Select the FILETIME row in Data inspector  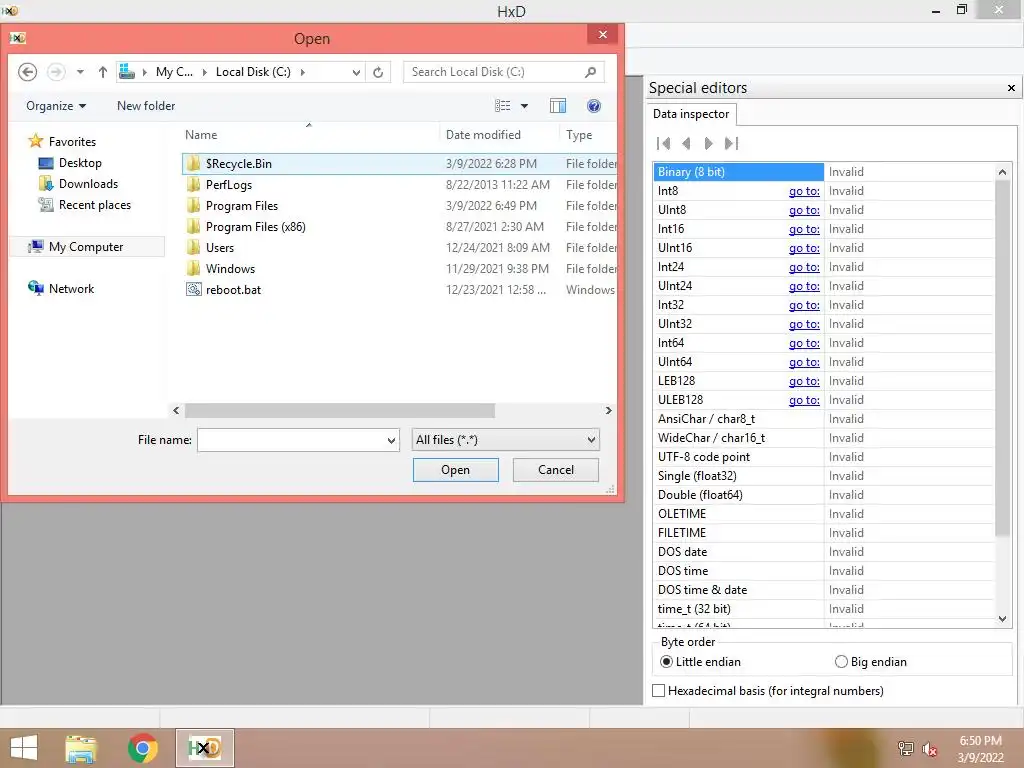pos(823,533)
